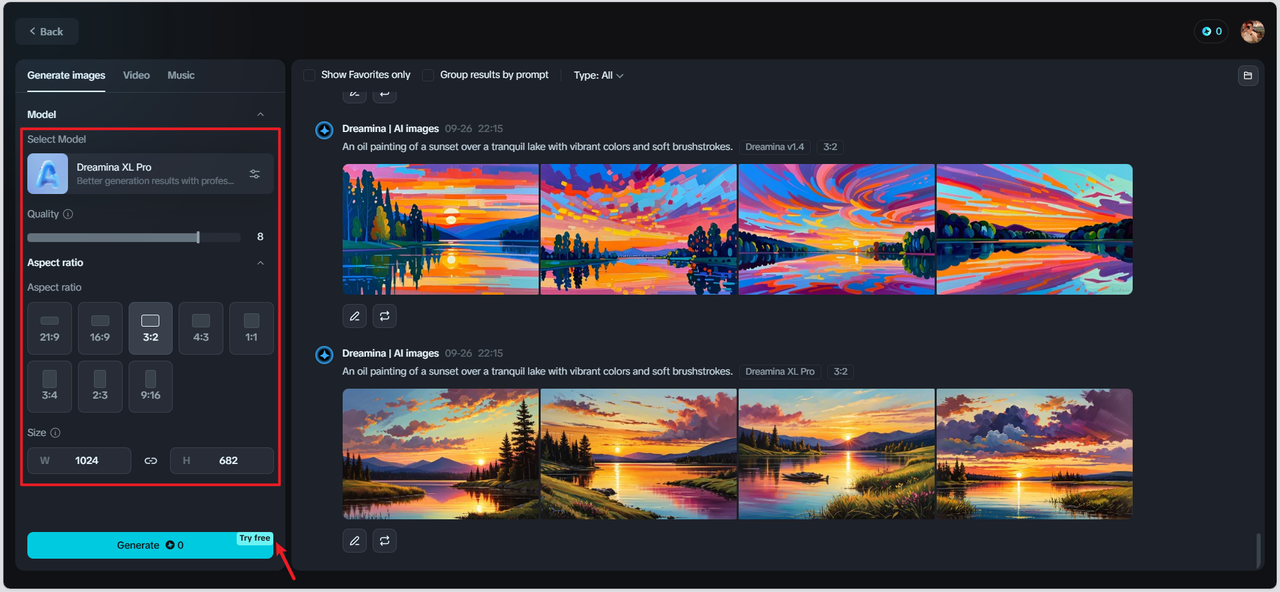This screenshot has height=592, width=1280.
Task: Open the assets folder icon
Action: pyautogui.click(x=1248, y=75)
